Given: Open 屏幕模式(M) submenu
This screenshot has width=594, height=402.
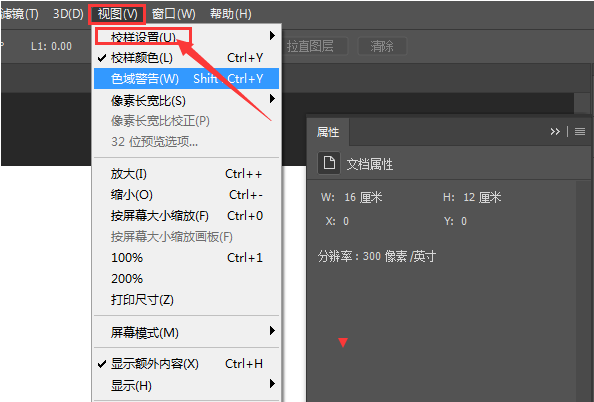Looking at the screenshot, I should point(186,333).
